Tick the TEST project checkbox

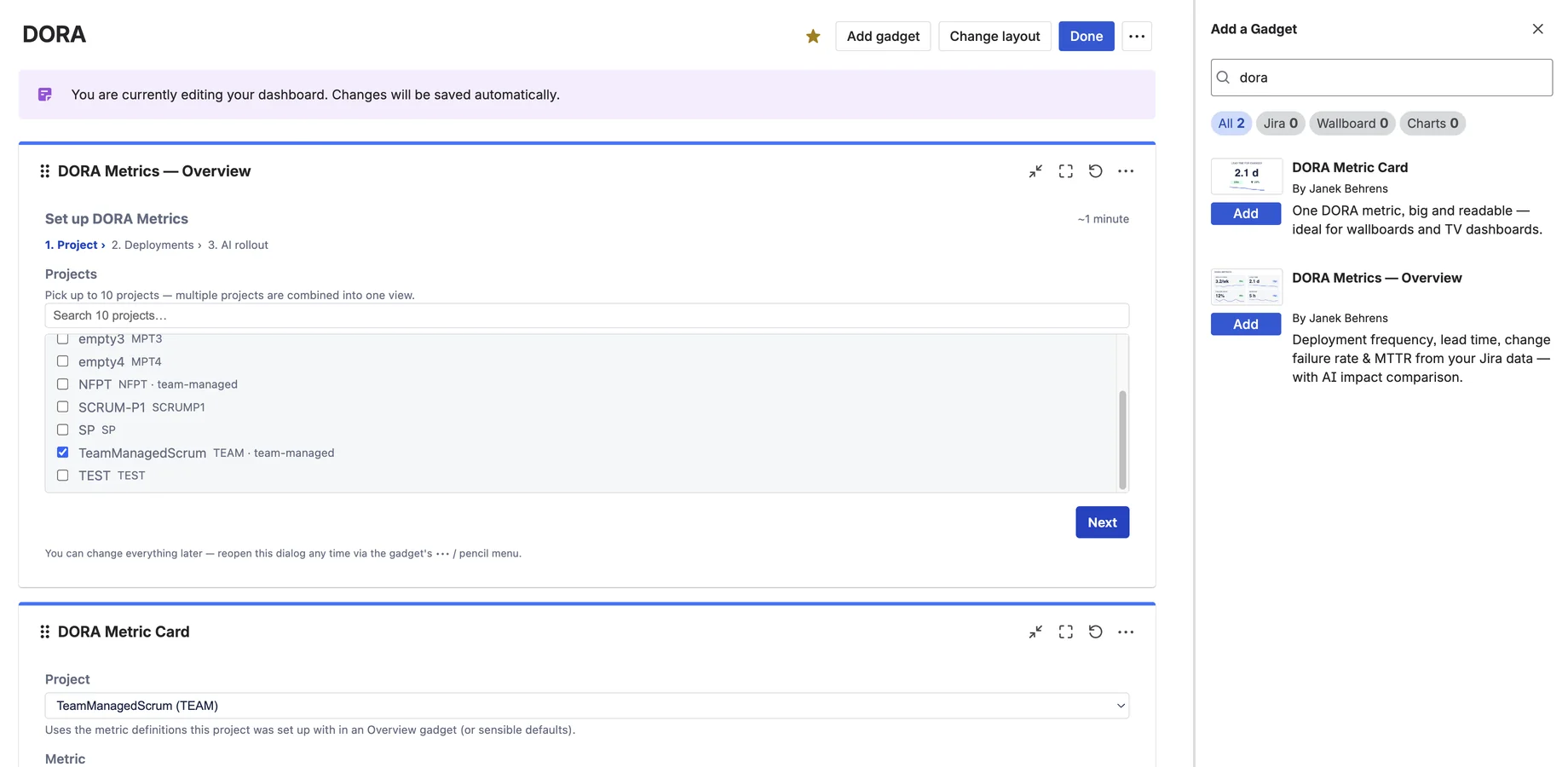(62, 476)
